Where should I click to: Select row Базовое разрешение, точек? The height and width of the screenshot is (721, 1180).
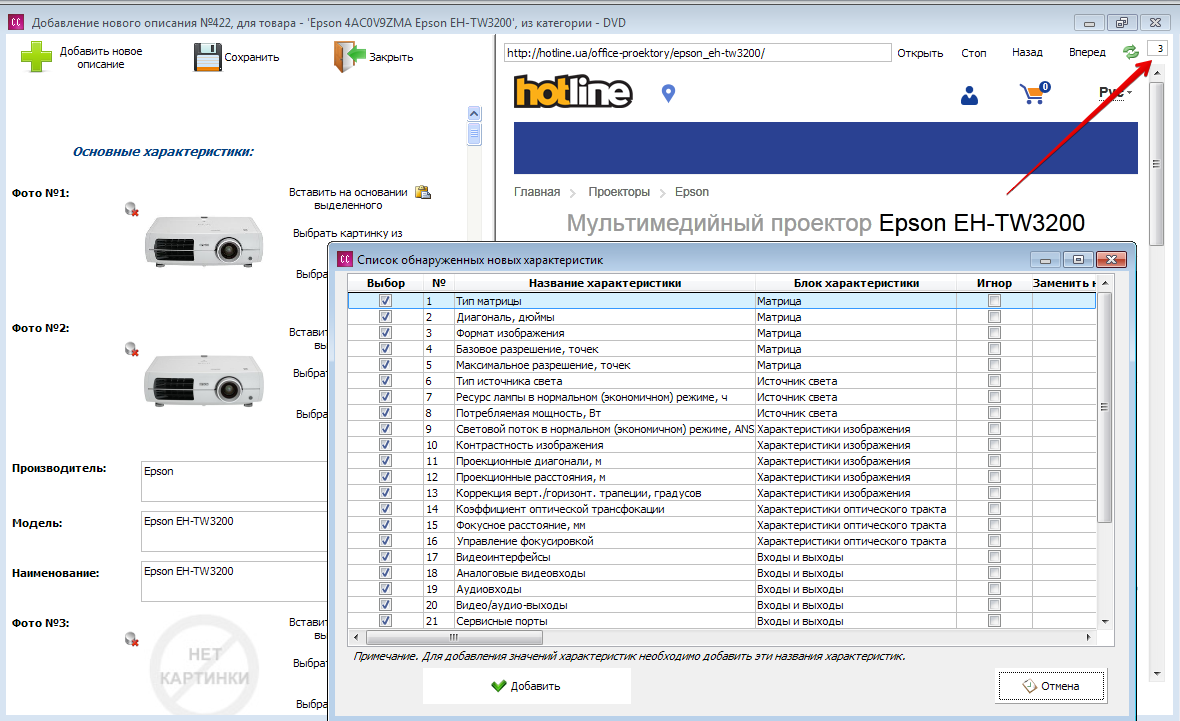722,348
